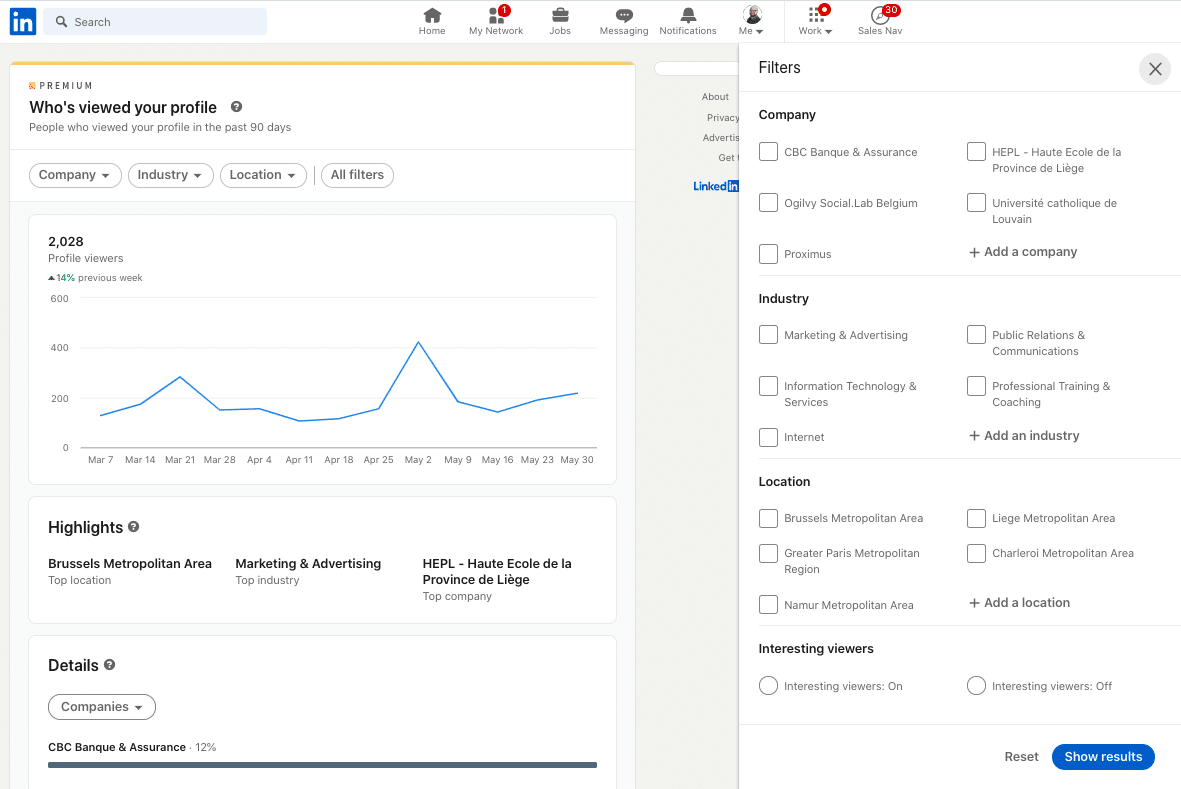Select Interesting viewers: On radio button
Viewport: 1181px width, 789px height.
point(768,686)
